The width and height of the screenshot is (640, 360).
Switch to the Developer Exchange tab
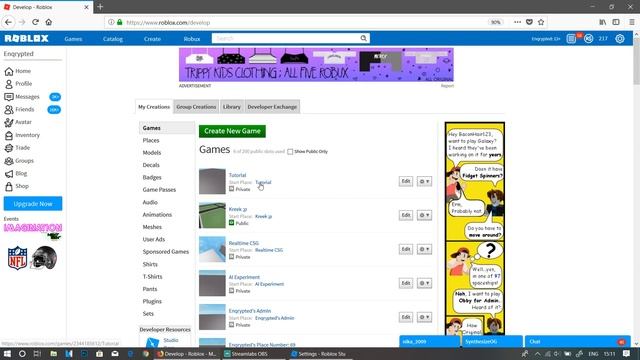272,107
